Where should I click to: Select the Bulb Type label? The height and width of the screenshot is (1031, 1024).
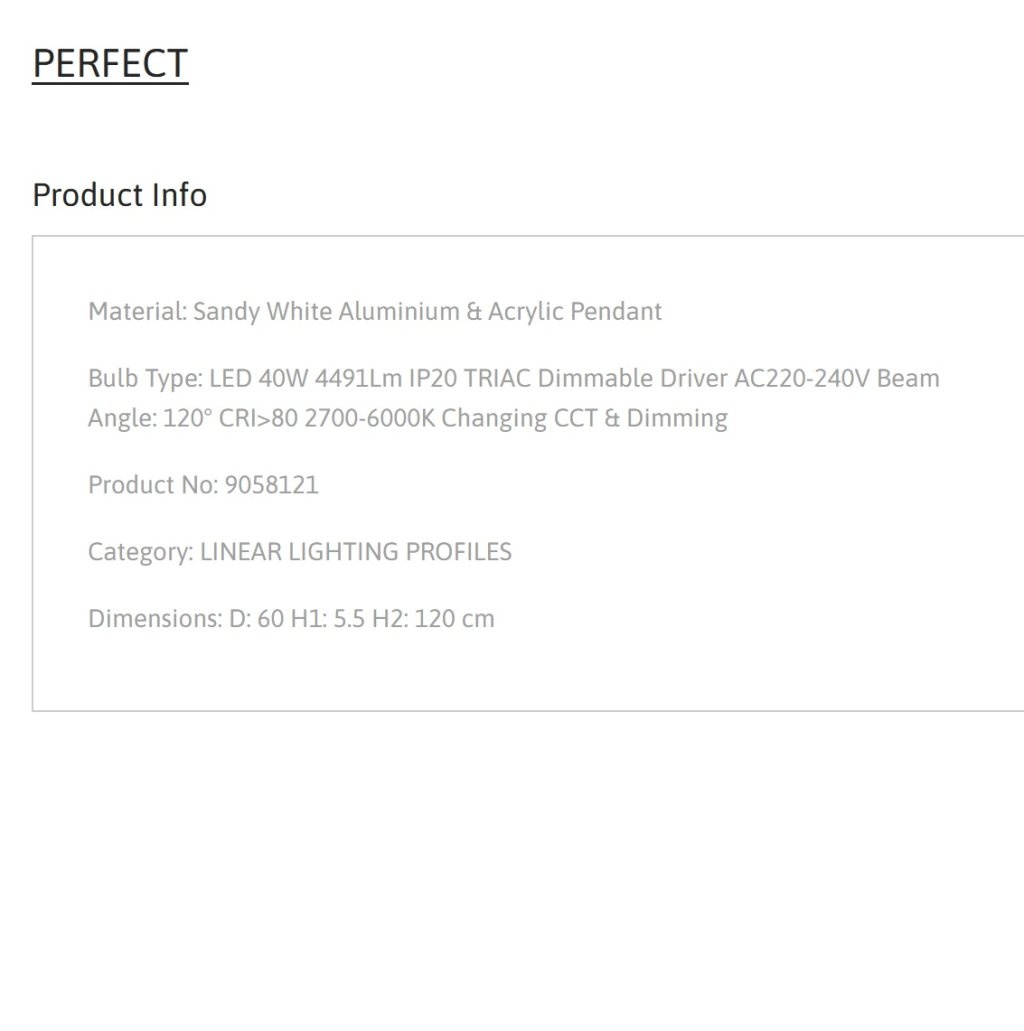click(145, 378)
